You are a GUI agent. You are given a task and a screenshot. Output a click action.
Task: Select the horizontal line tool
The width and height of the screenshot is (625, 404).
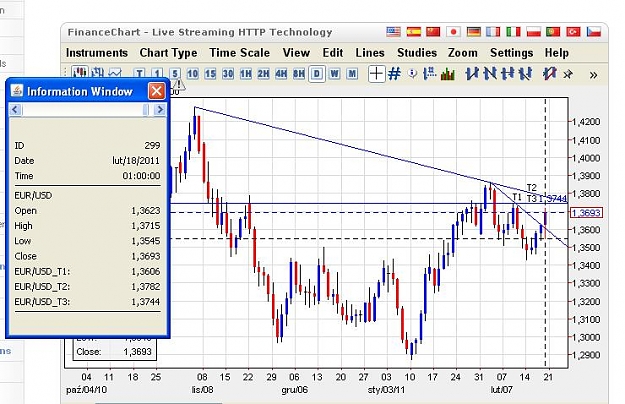pos(508,74)
